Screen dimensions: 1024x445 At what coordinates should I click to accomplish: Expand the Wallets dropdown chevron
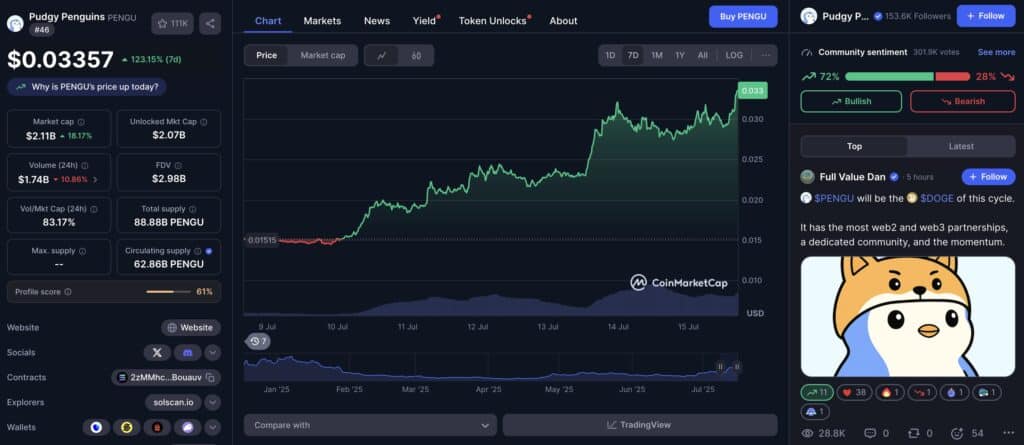tap(212, 427)
